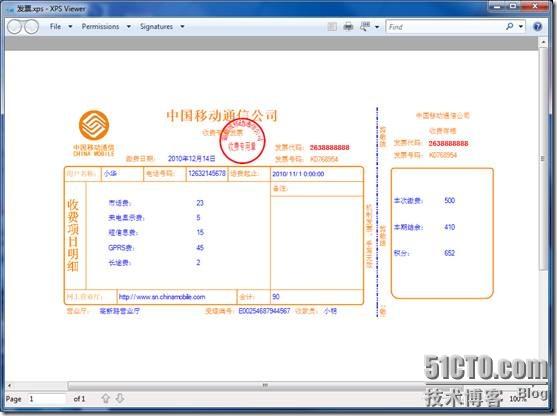Viewport: 557px width, 416px height.
Task: Open the Signatures menu
Action: coord(156,27)
